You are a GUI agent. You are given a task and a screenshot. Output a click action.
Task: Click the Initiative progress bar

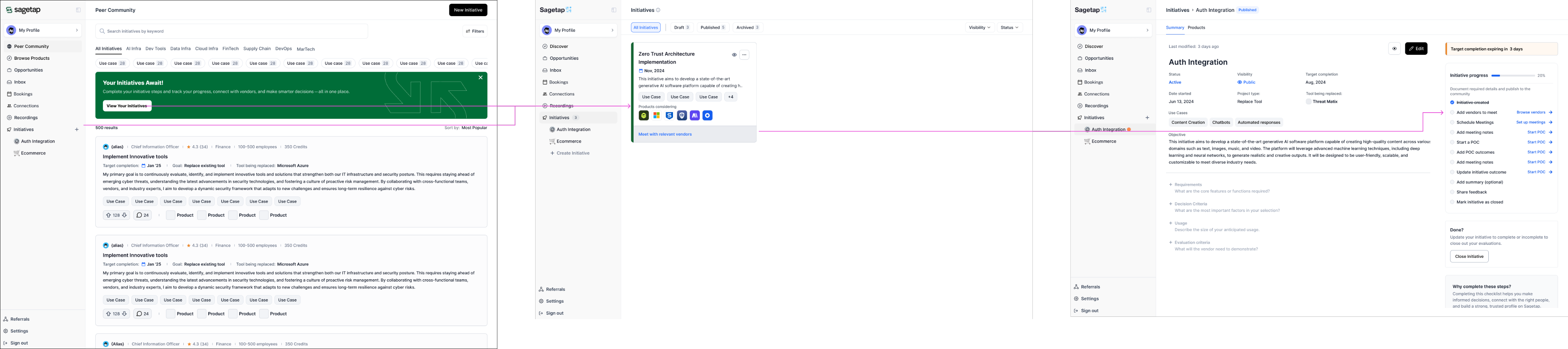tap(1512, 75)
